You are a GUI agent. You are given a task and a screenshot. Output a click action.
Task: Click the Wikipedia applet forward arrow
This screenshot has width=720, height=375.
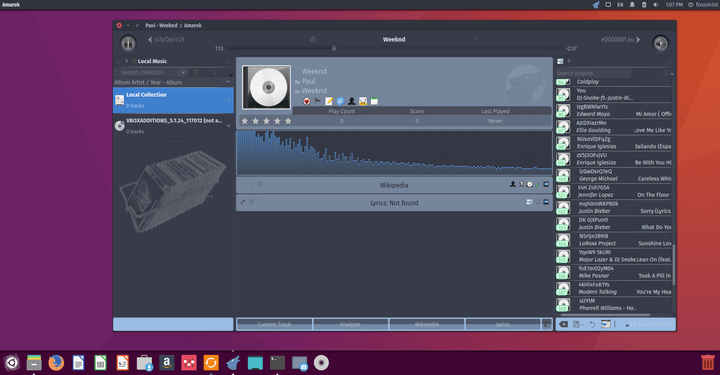pyautogui.click(x=251, y=185)
